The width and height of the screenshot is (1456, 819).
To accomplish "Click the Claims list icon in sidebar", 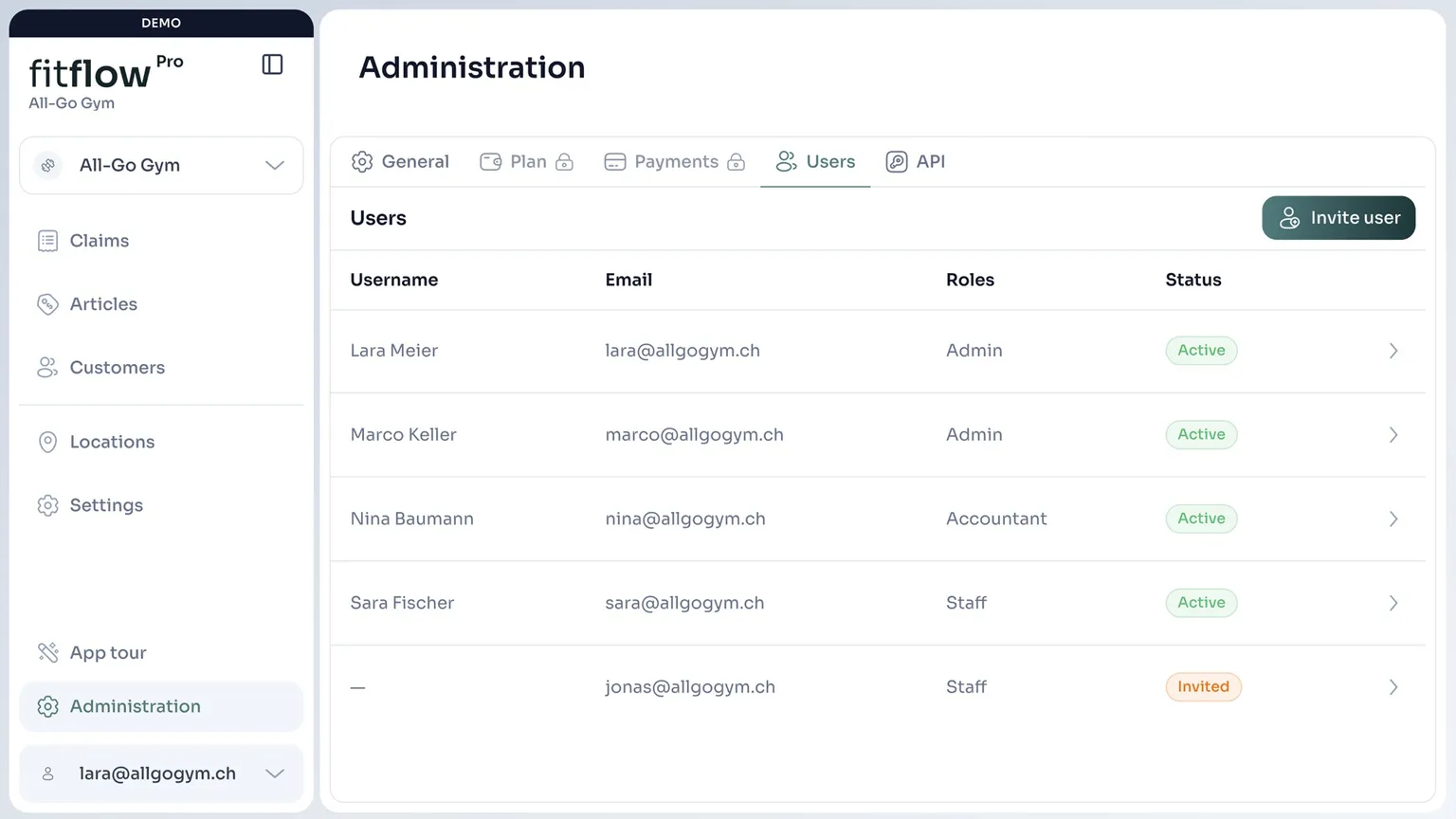I will (x=47, y=241).
